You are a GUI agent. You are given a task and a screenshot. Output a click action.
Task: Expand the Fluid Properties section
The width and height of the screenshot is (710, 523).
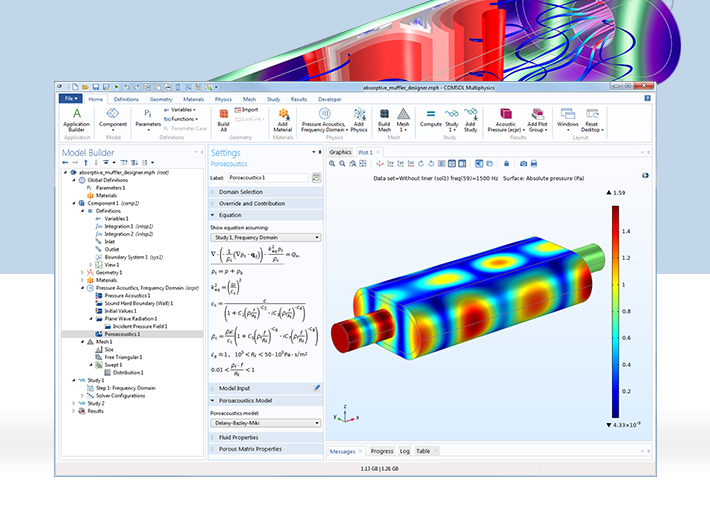pos(266,437)
